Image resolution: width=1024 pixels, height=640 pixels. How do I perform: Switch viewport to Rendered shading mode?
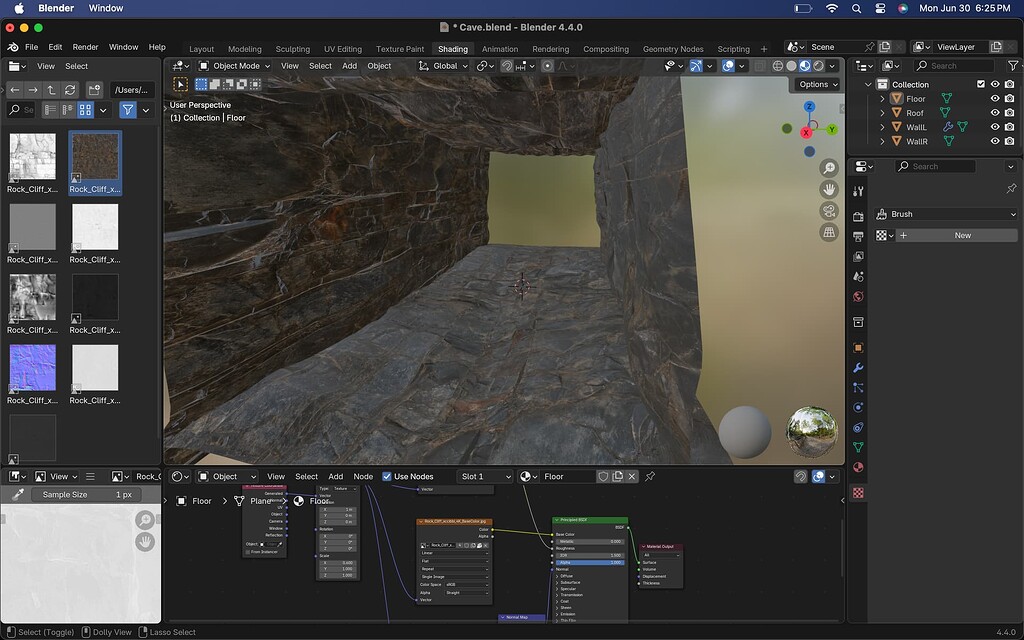pos(820,66)
